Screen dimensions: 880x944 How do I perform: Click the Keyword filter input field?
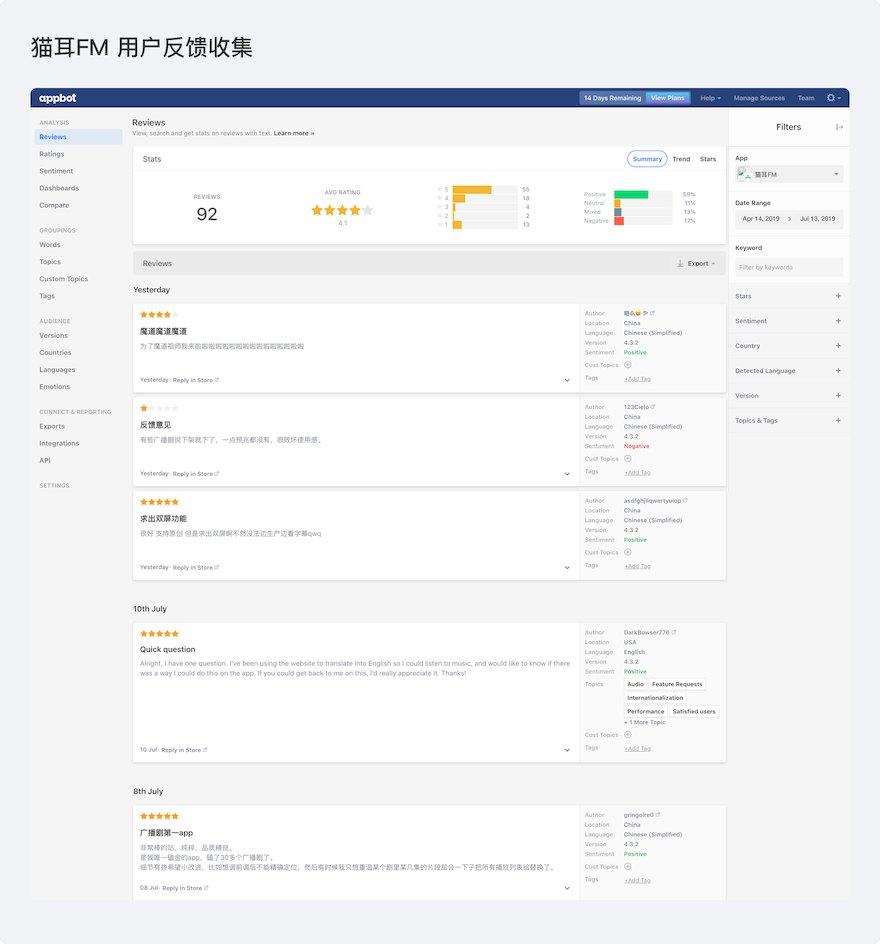tap(789, 267)
